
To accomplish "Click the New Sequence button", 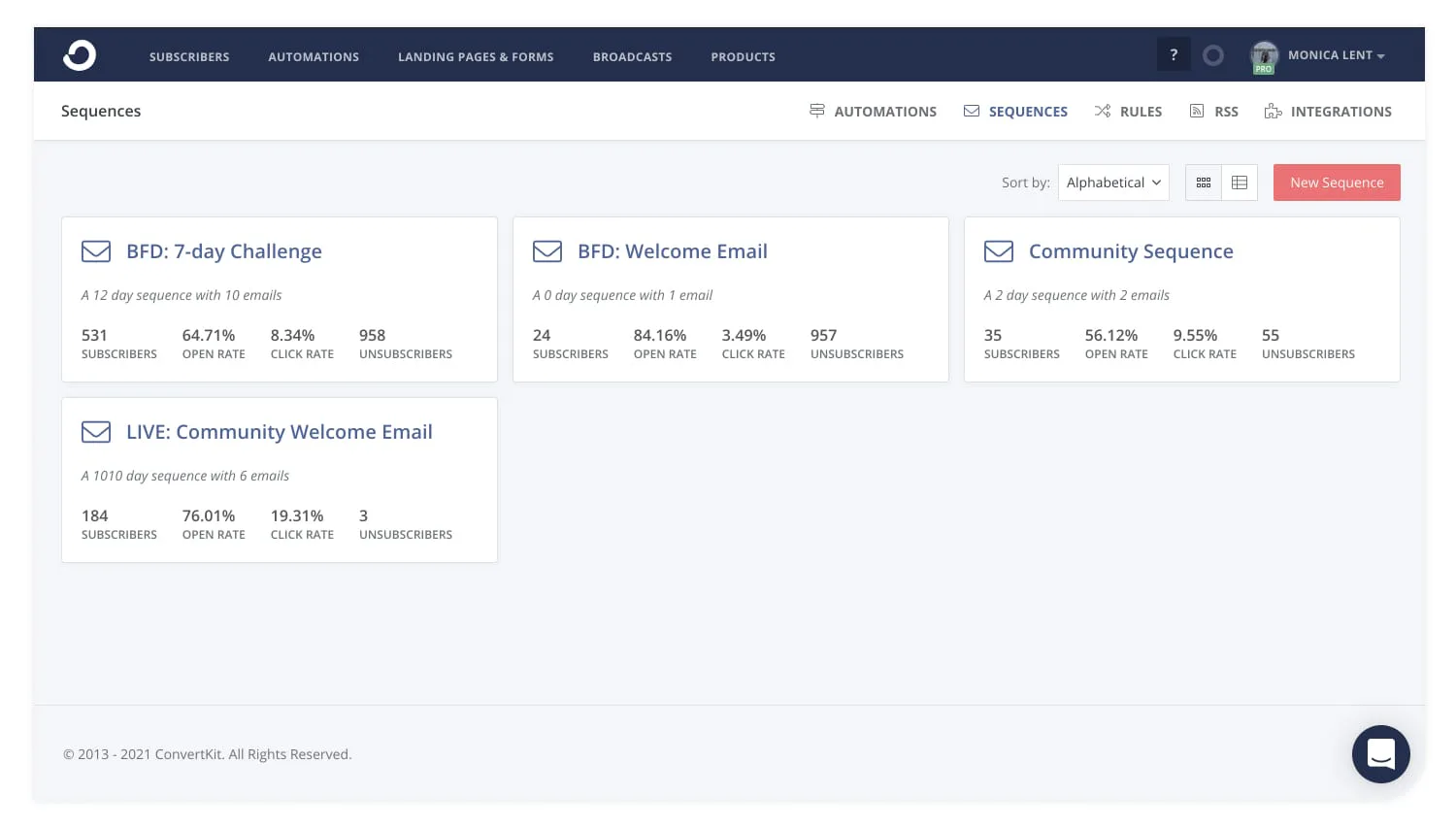I will point(1337,182).
